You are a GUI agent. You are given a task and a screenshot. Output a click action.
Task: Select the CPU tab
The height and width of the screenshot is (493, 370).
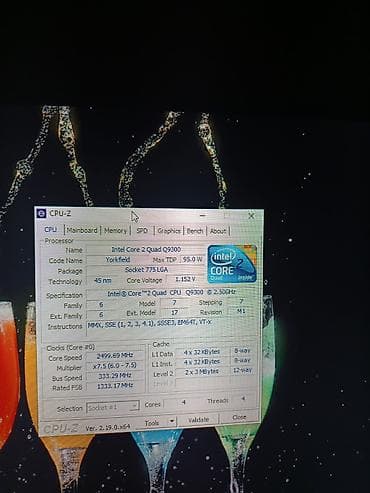[51, 230]
